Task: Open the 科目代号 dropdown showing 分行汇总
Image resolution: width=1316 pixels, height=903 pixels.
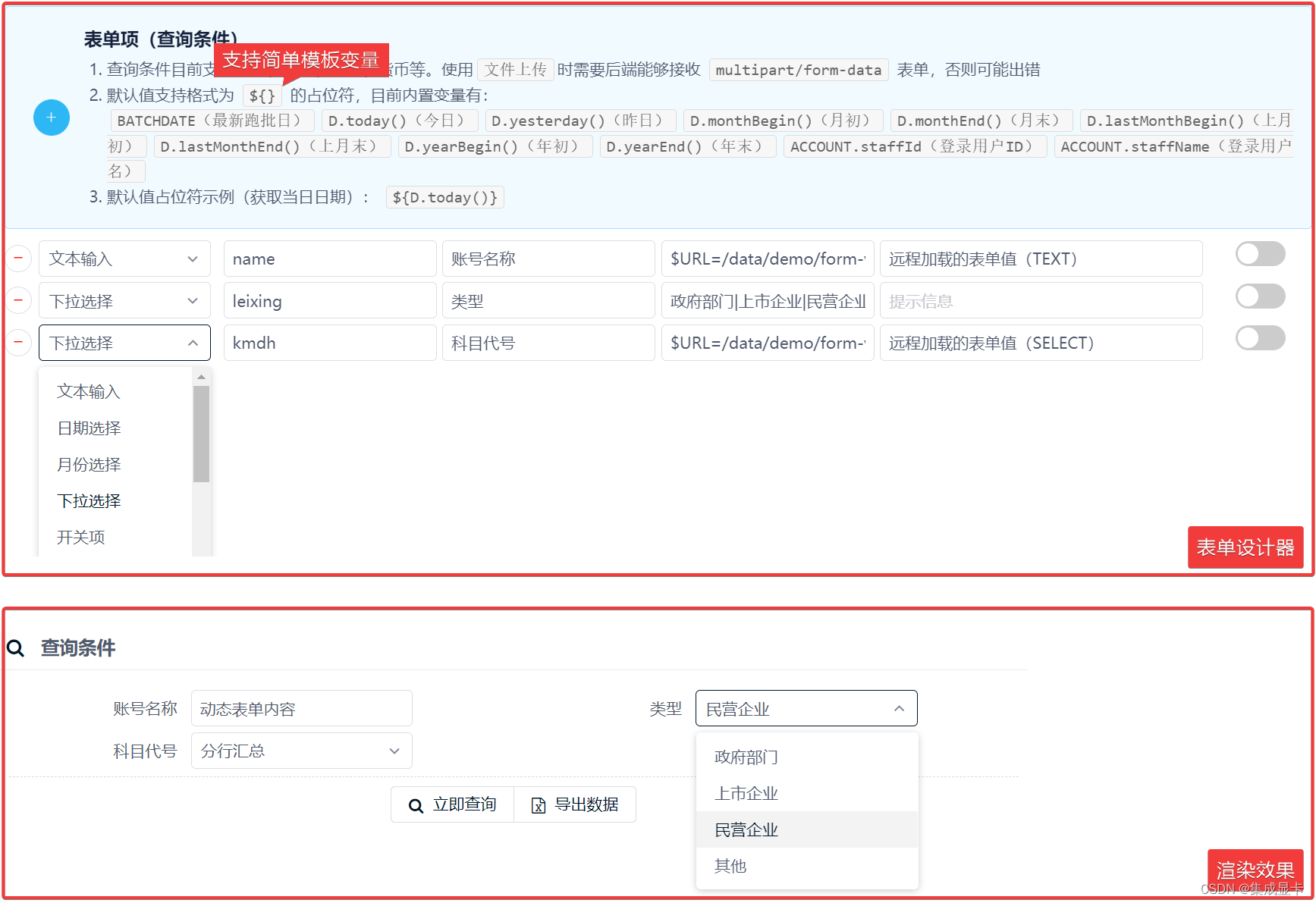Action: click(x=302, y=751)
